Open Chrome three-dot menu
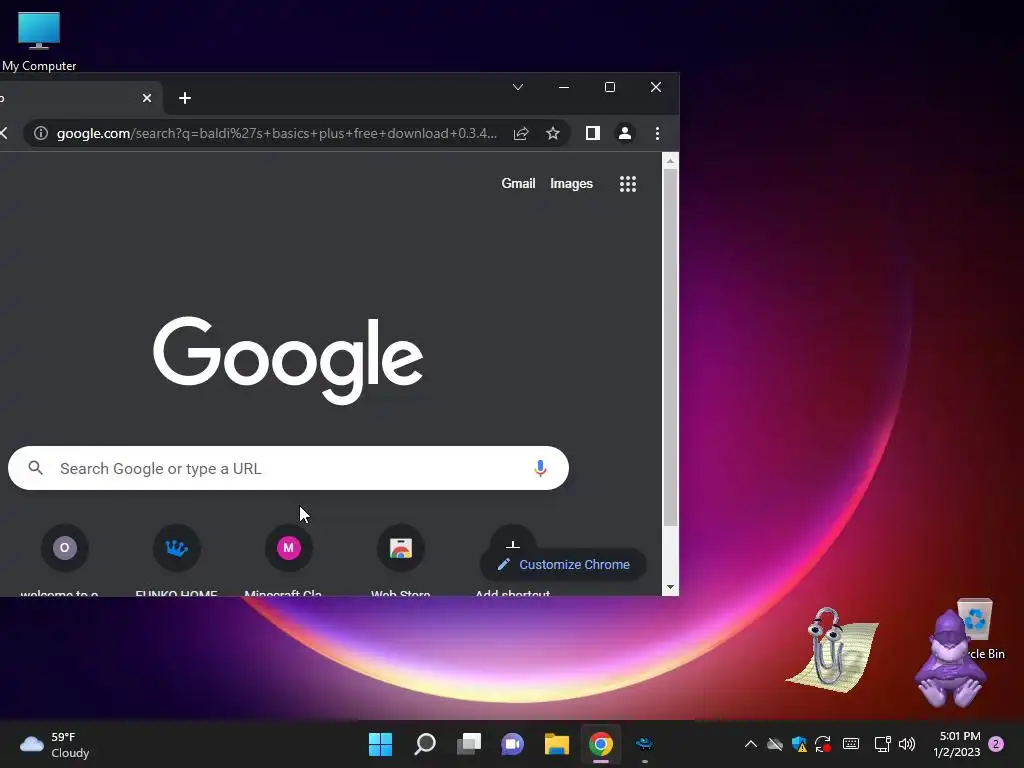 point(657,133)
